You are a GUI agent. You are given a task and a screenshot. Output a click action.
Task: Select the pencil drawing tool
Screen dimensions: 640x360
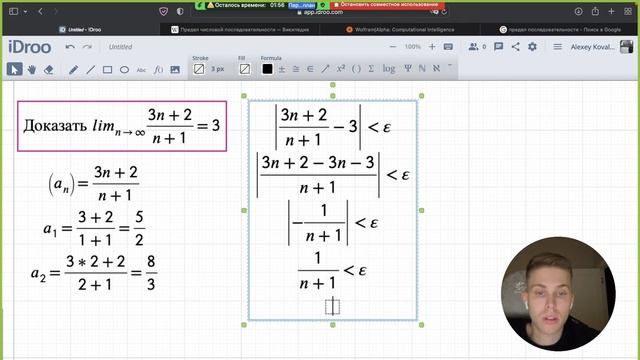pos(73,70)
